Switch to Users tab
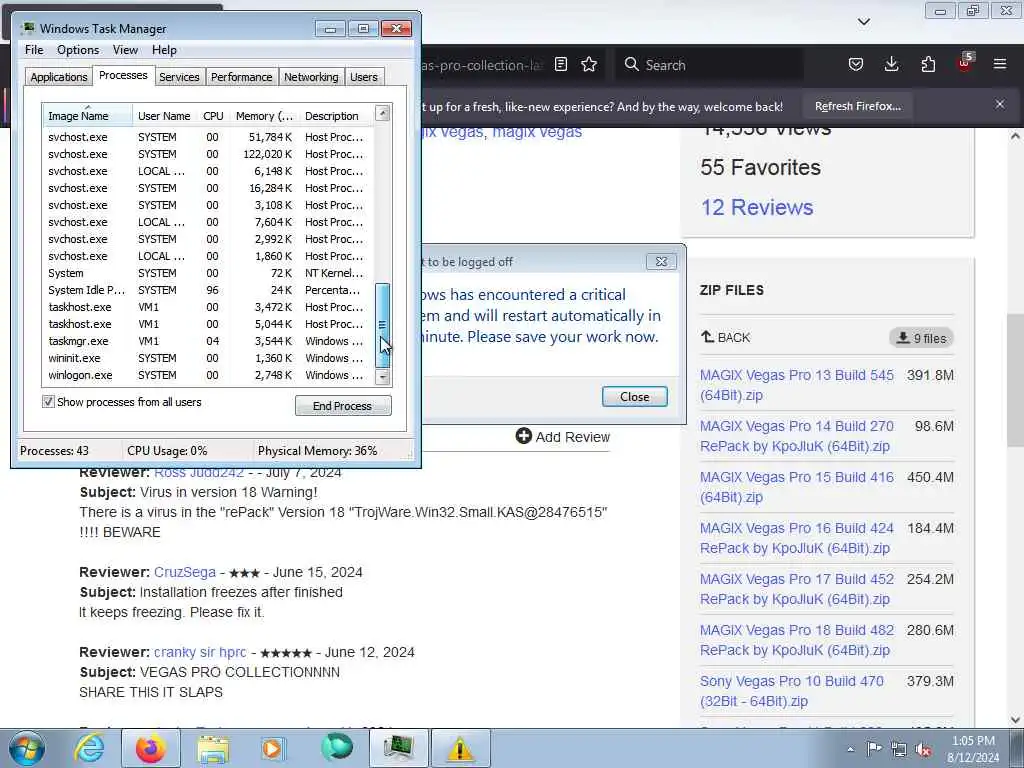The height and width of the screenshot is (768, 1024). [x=364, y=77]
